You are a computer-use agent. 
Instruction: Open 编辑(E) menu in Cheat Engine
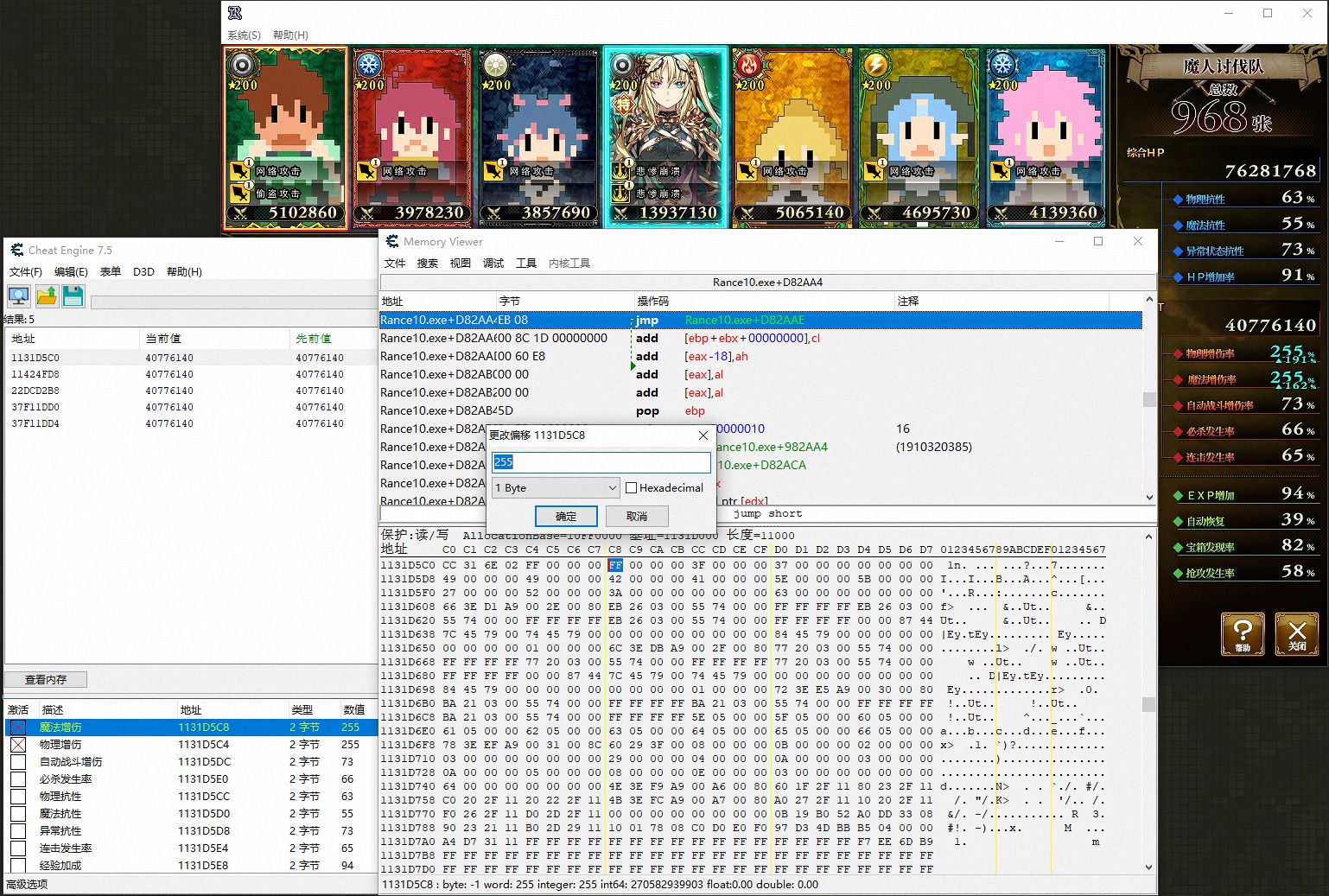coord(71,271)
